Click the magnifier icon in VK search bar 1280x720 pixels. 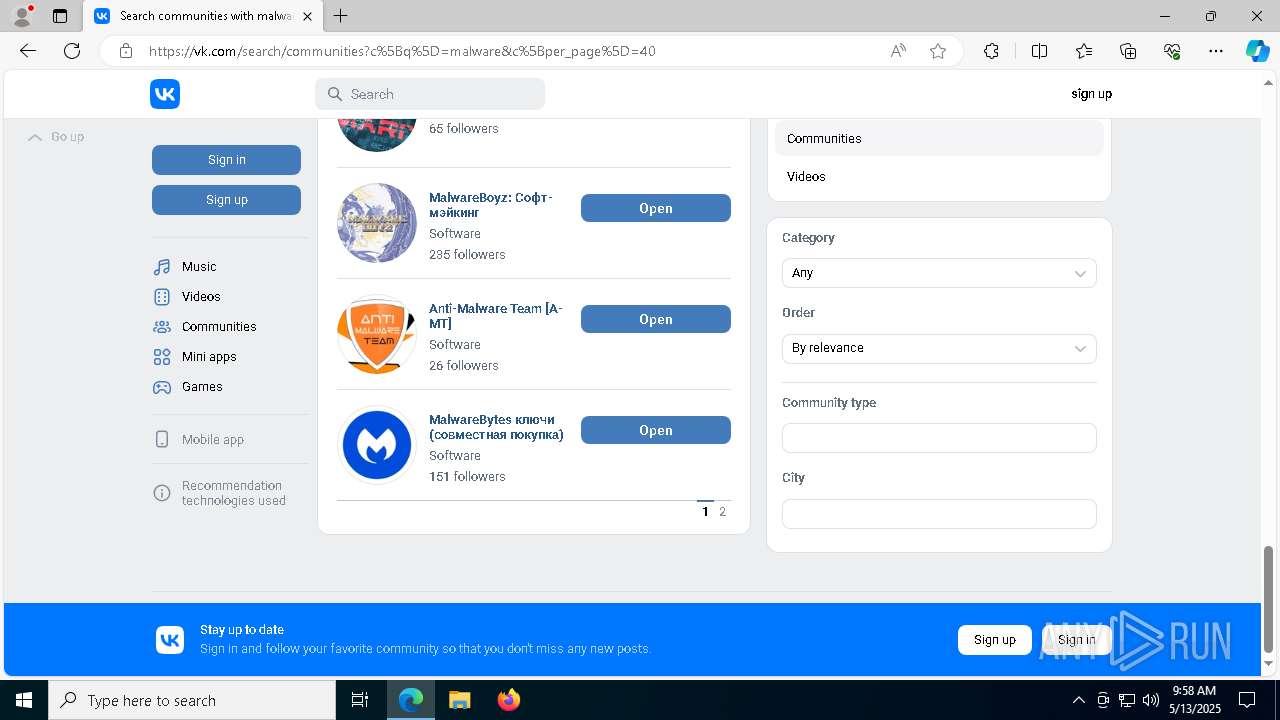pos(335,94)
